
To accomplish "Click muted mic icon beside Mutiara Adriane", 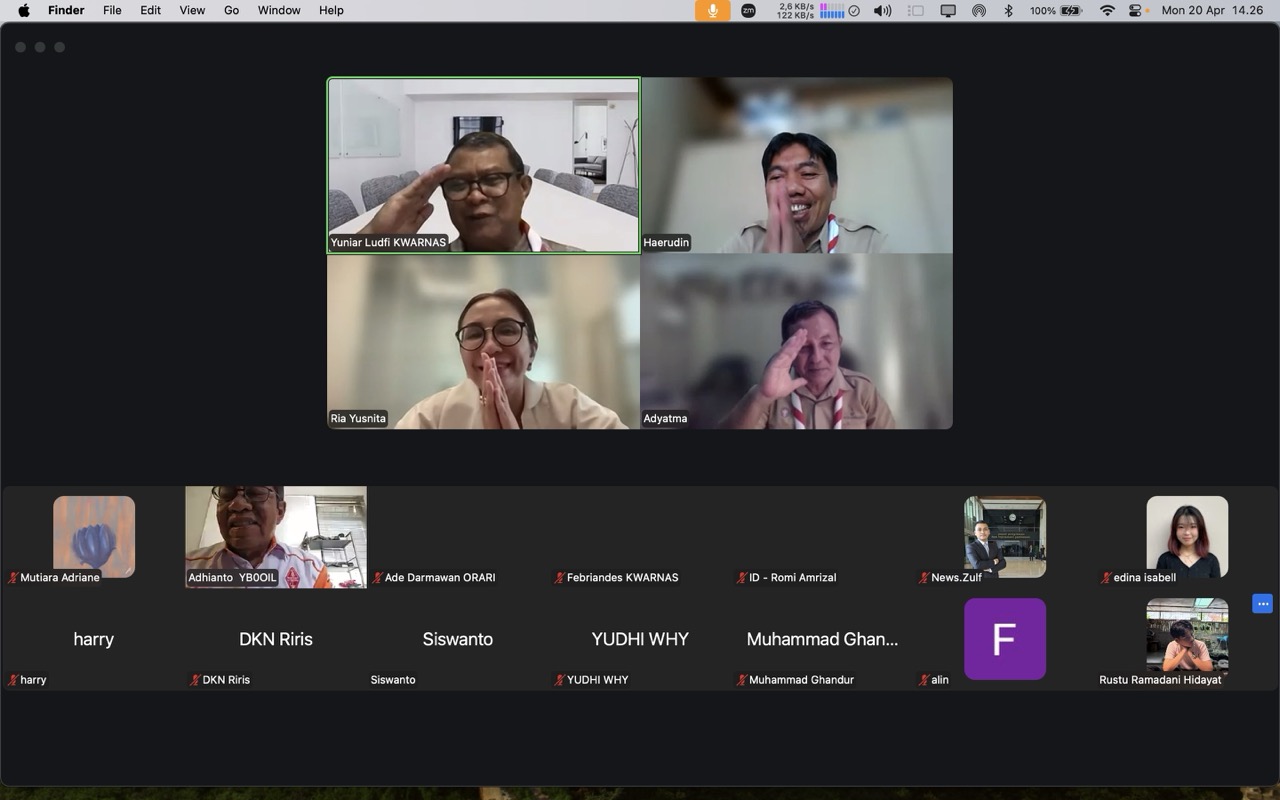I will (13, 578).
